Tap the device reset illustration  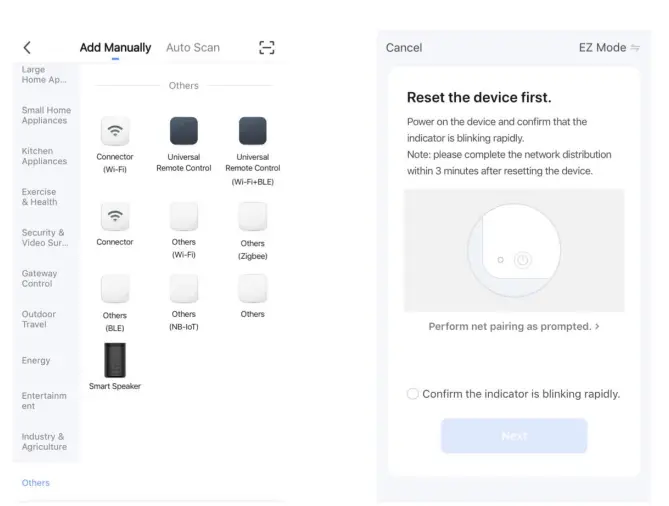point(514,251)
